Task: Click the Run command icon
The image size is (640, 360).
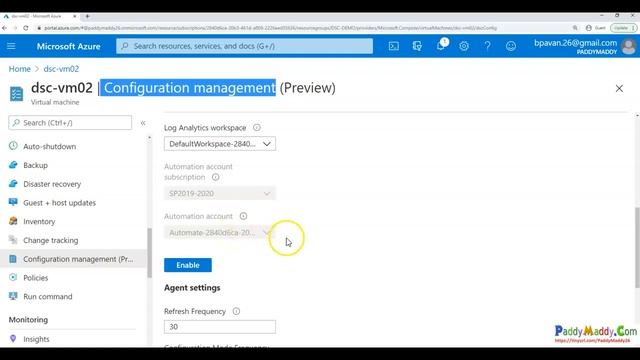Action: (13, 296)
